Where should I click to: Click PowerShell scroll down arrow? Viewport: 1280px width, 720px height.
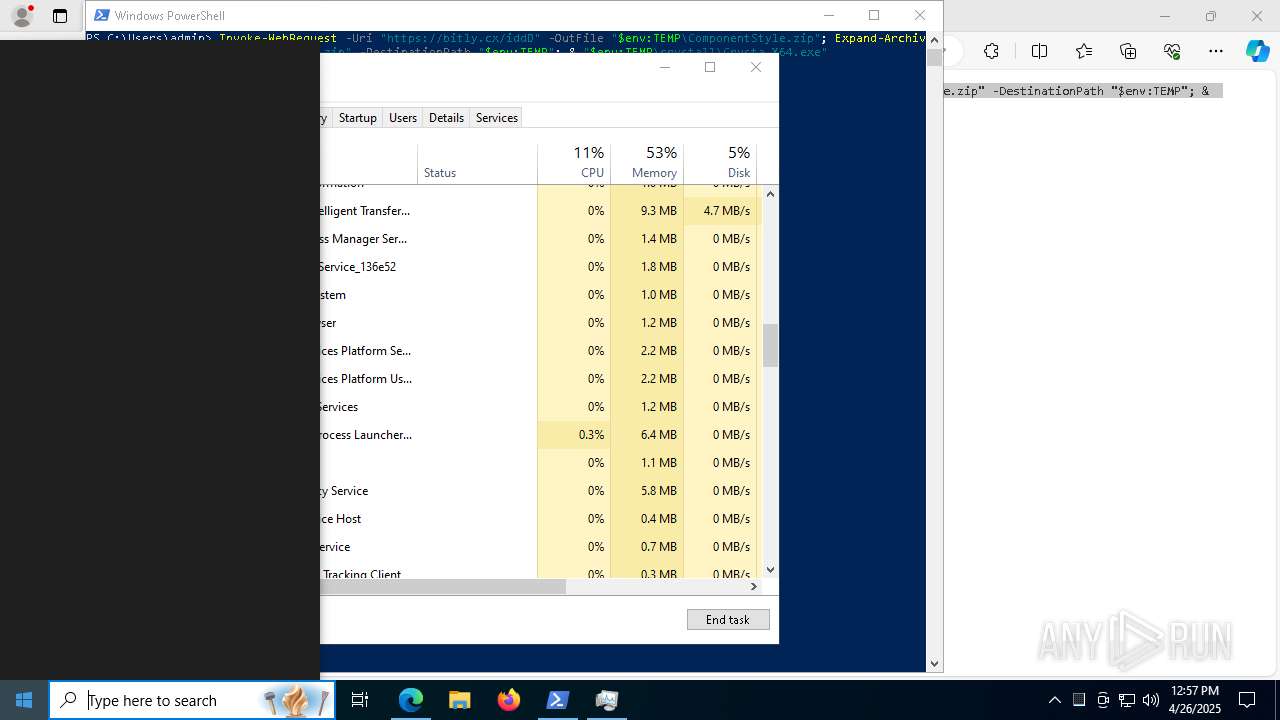[935, 663]
